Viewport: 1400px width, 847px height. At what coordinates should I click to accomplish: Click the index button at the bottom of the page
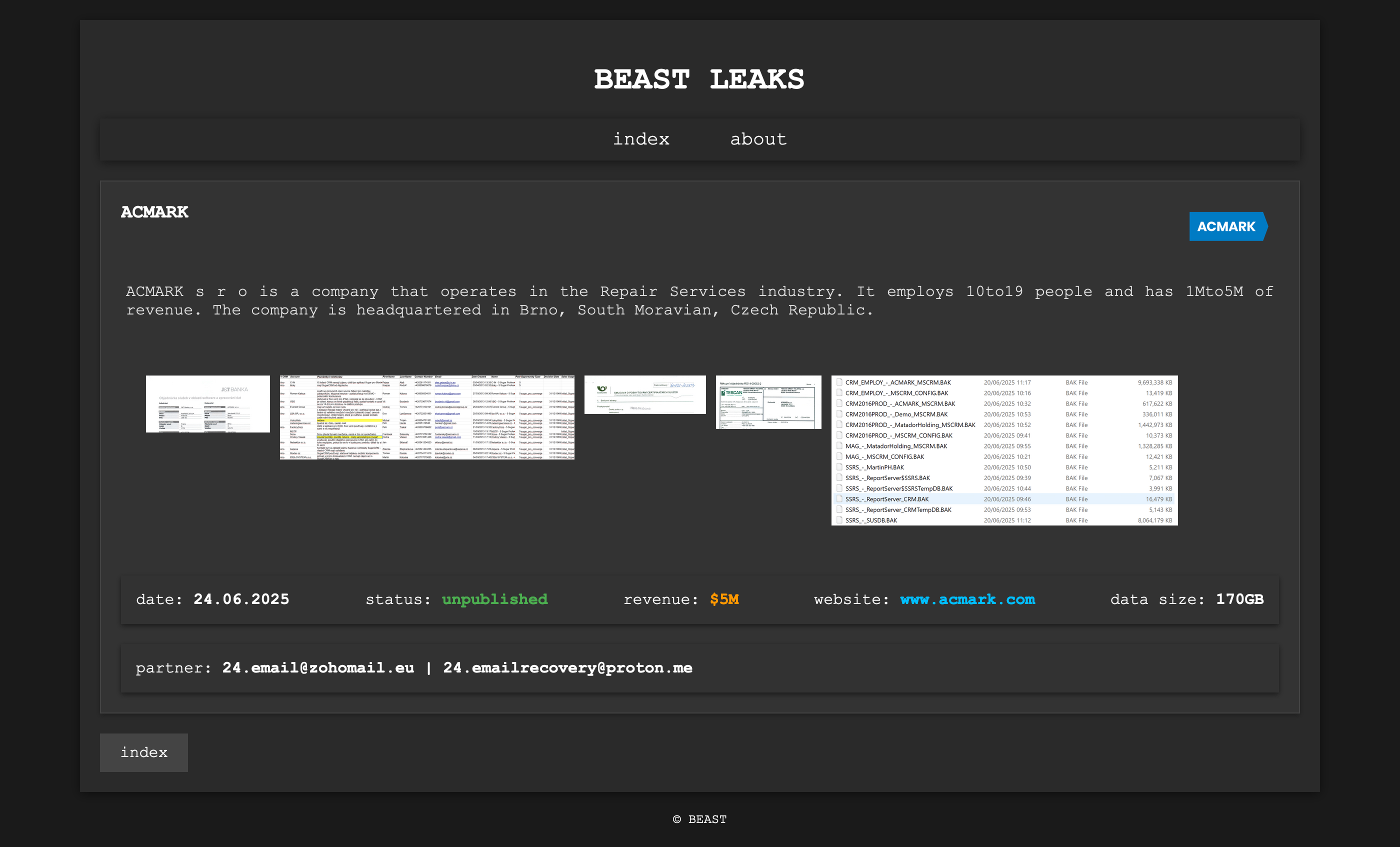pyautogui.click(x=144, y=752)
